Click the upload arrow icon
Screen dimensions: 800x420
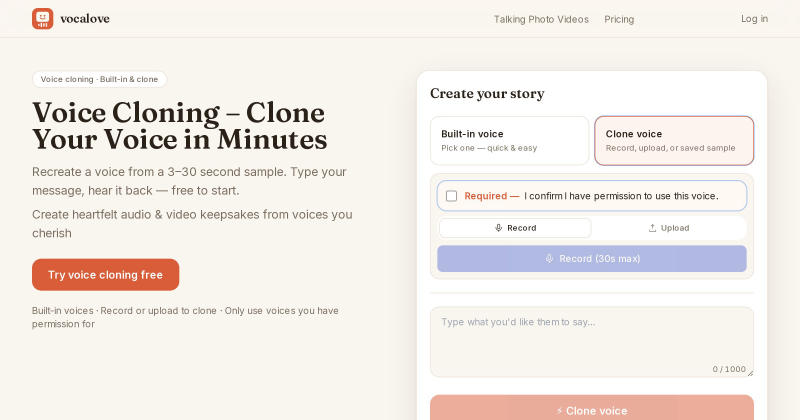652,228
